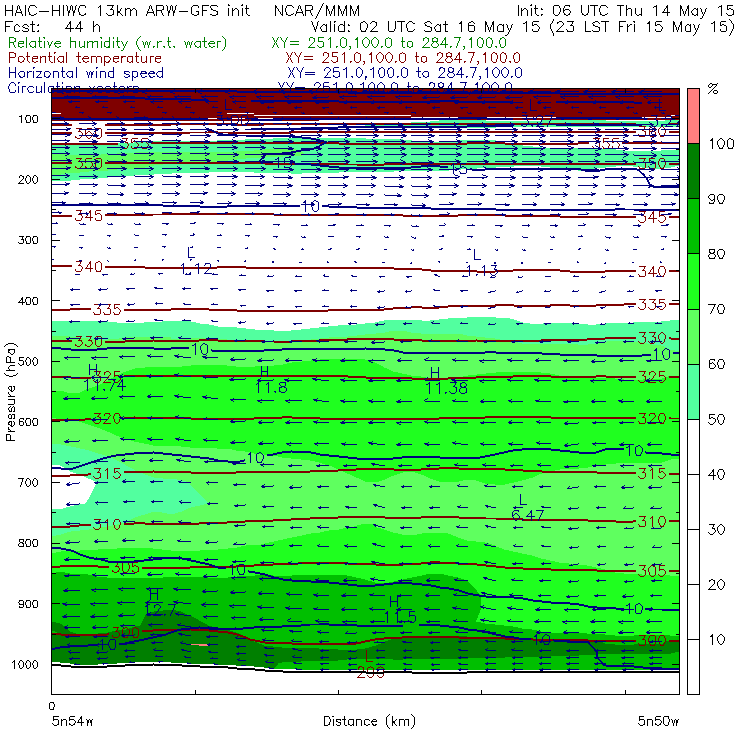740x740 pixels.
Task: Click the 'H 11.74' wind maximum label
Action: (104, 378)
